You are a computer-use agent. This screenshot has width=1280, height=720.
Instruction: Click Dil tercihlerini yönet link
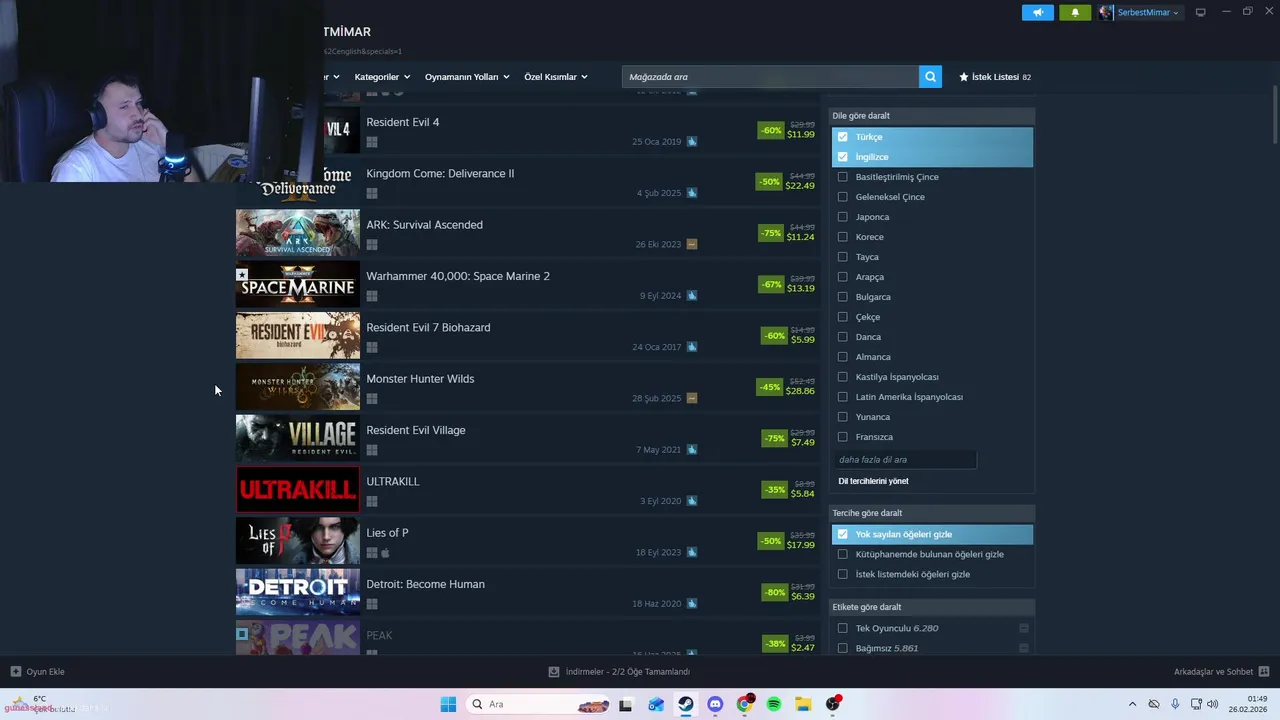[873, 481]
